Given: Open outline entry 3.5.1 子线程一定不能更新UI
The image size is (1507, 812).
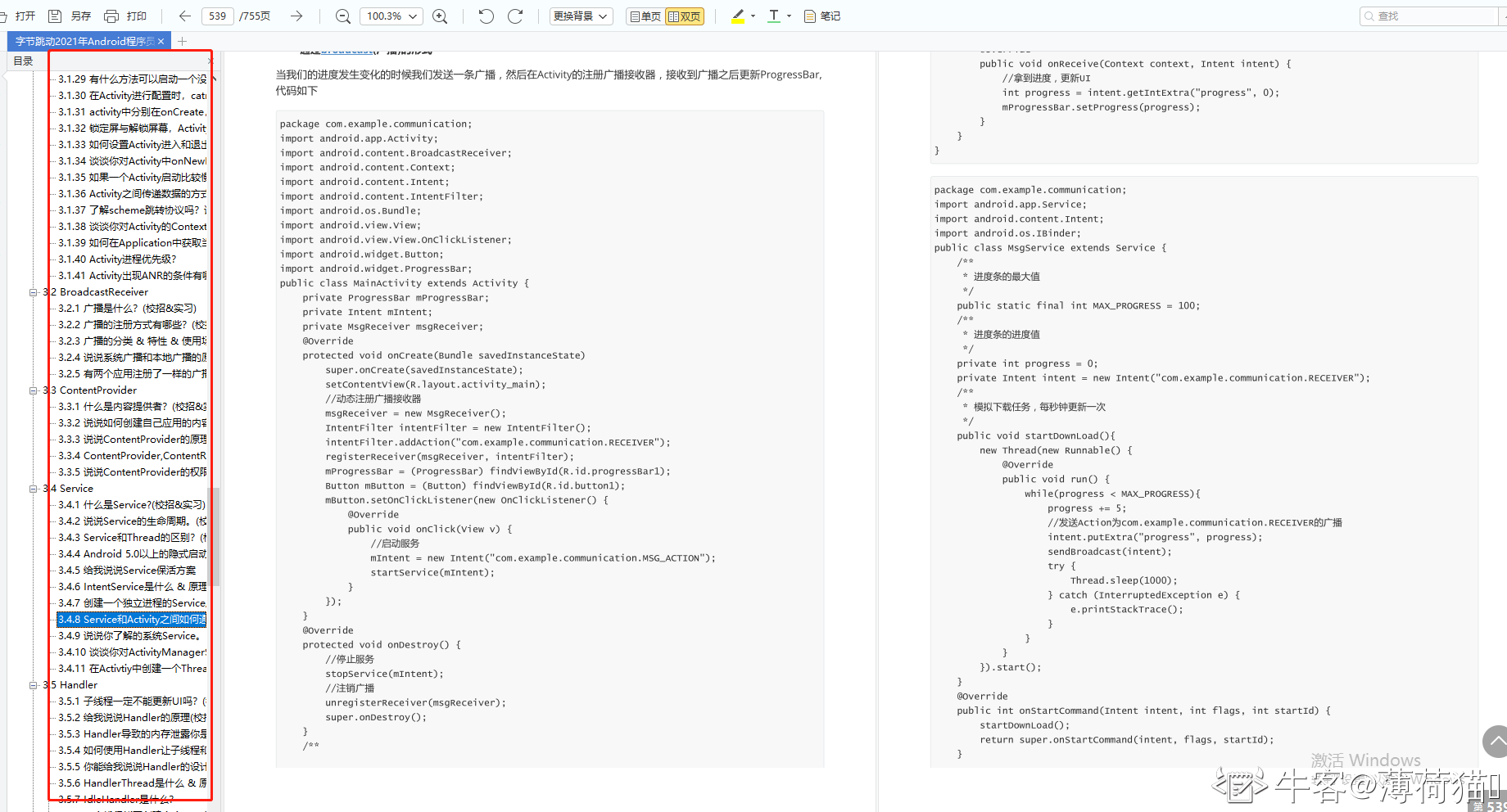Looking at the screenshot, I should click(x=132, y=701).
